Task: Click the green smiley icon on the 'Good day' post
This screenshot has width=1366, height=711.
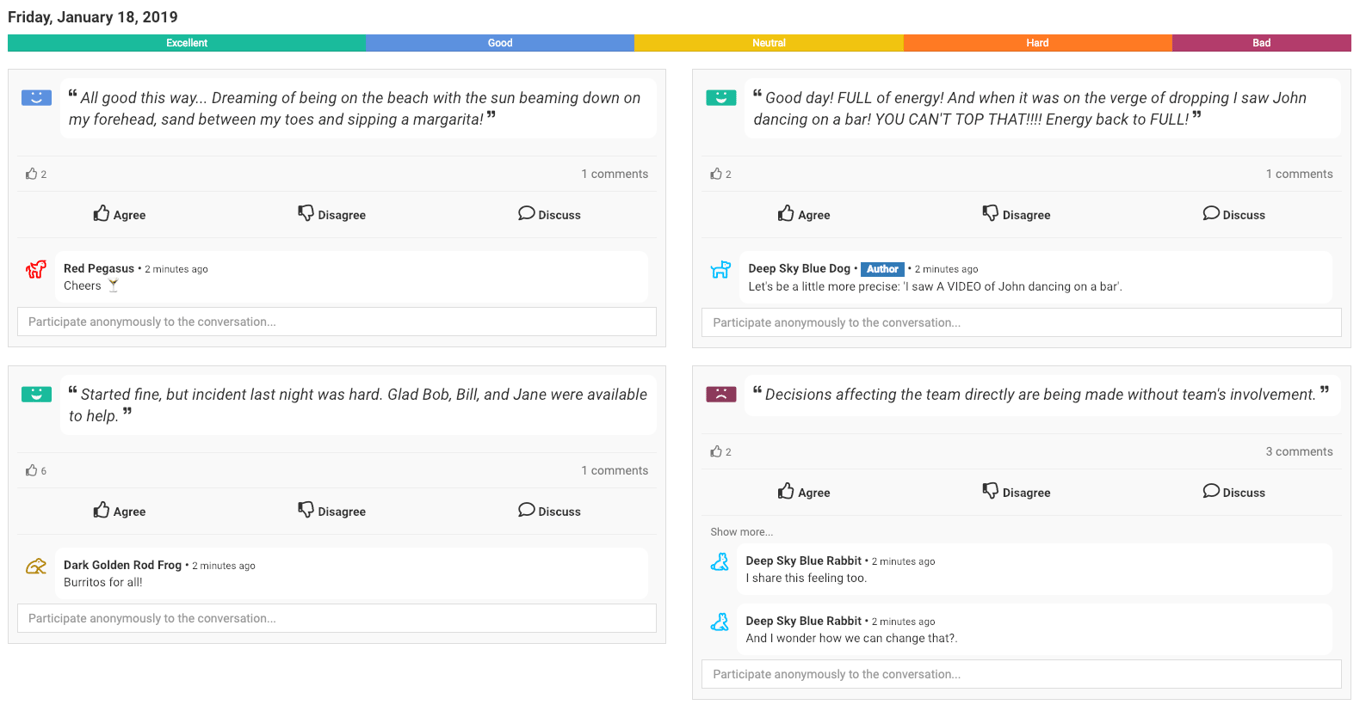Action: [721, 98]
